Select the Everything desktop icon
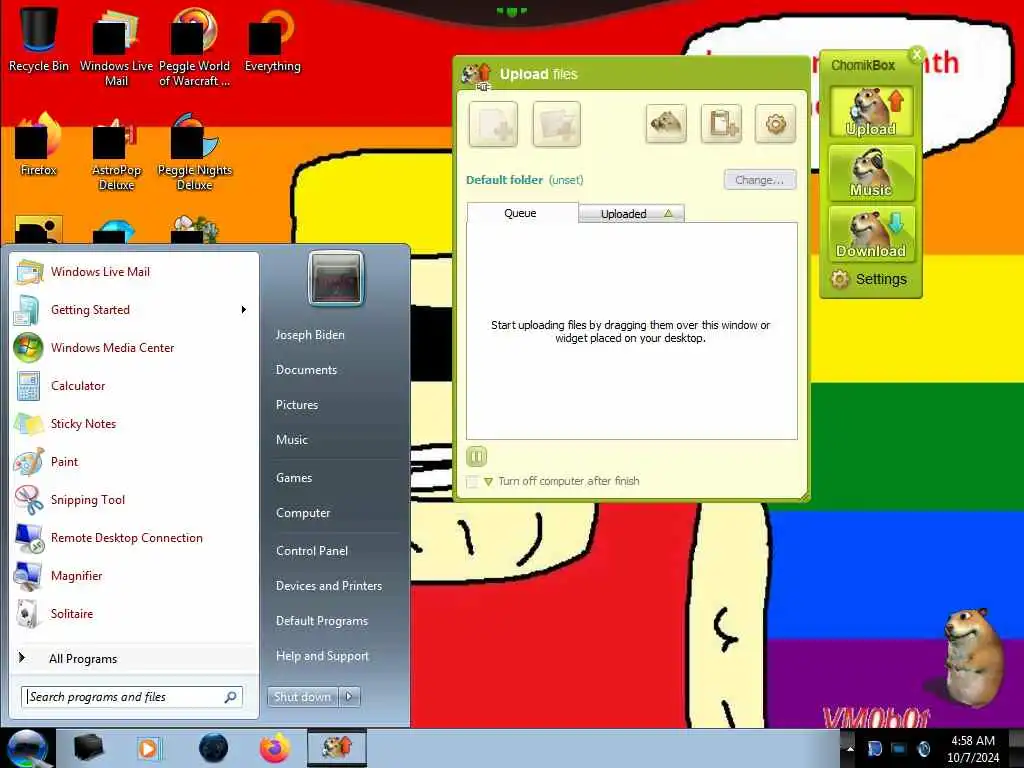Image resolution: width=1024 pixels, height=768 pixels. [x=272, y=39]
